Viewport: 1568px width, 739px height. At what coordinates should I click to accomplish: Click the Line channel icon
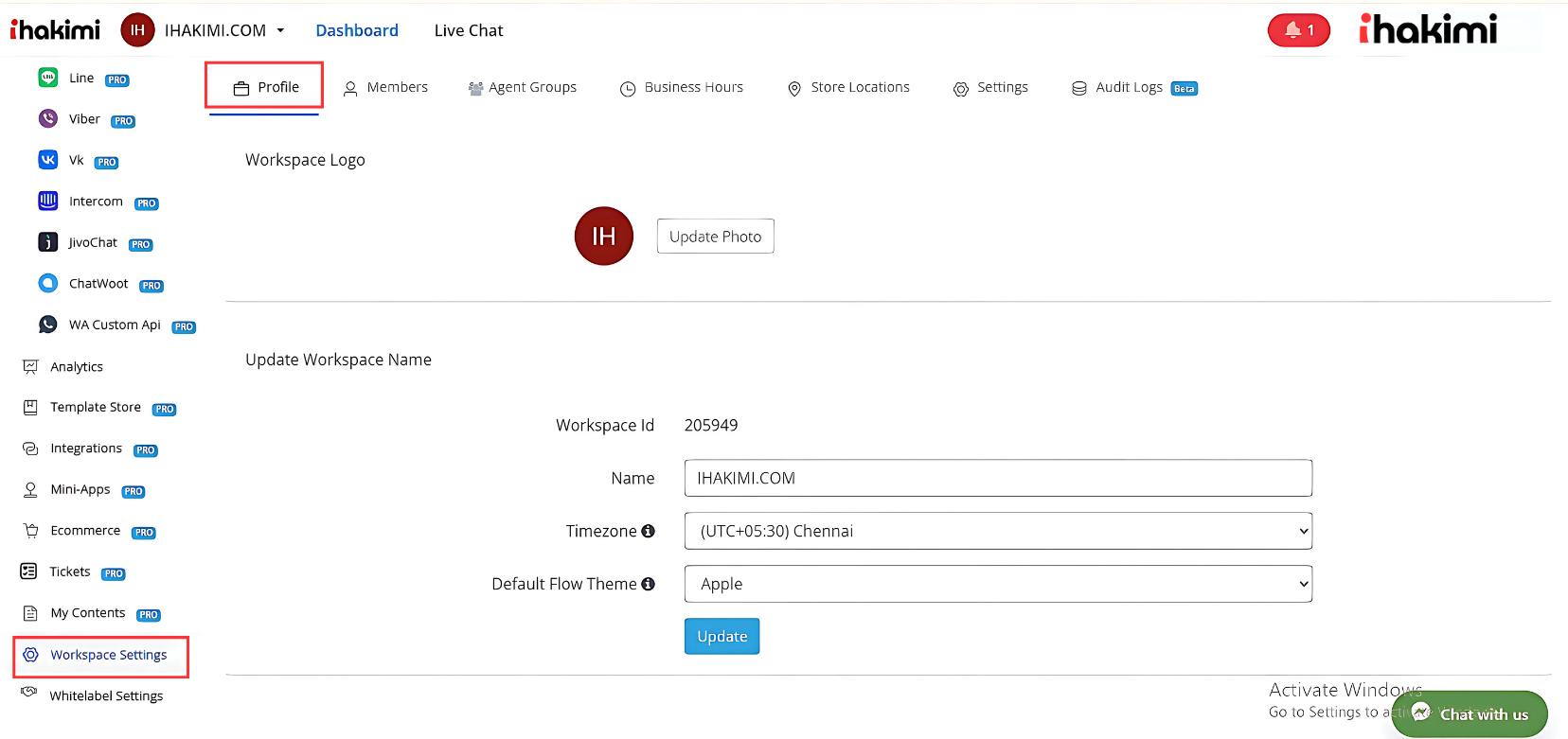[47, 78]
